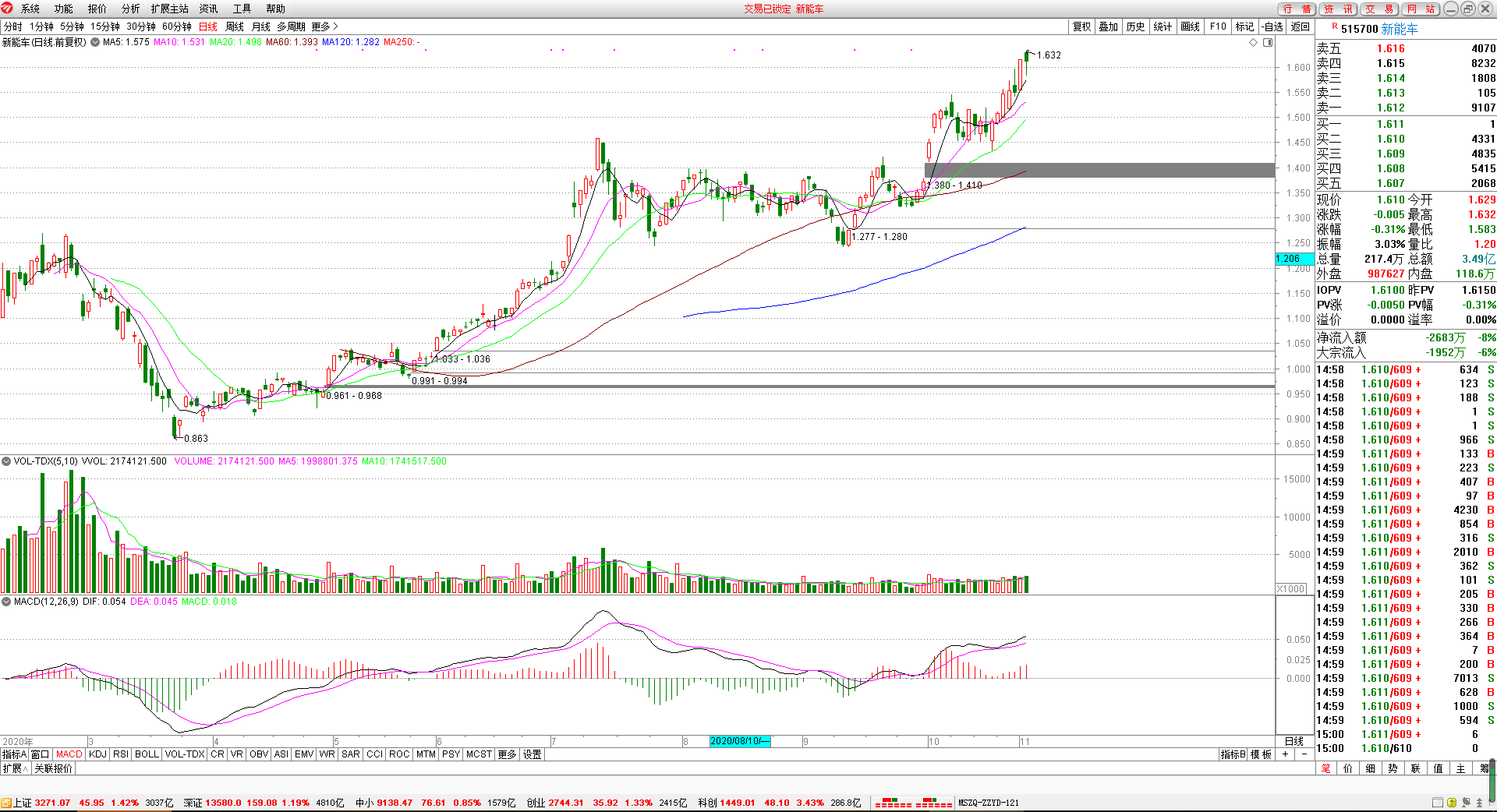Image resolution: width=1497 pixels, height=812 pixels.
Task: Open the 分析 menu
Action: coord(130,9)
